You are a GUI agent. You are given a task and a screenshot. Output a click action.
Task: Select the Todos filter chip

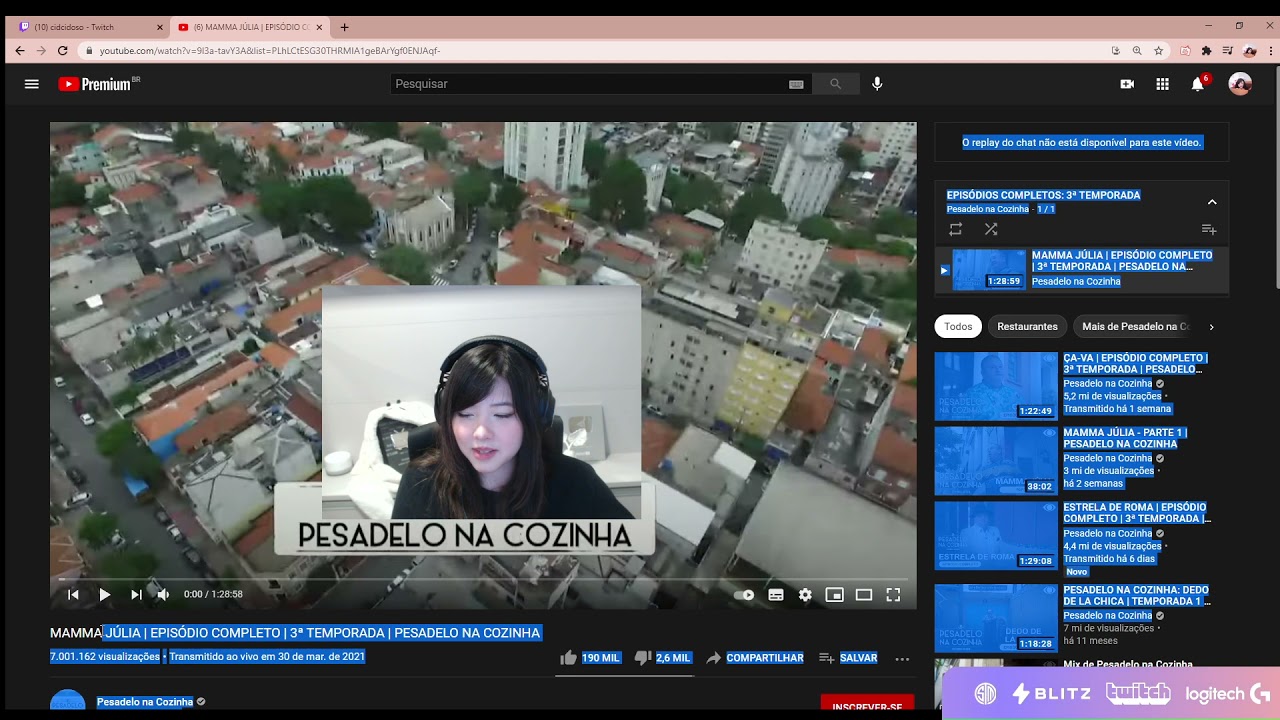click(x=958, y=326)
